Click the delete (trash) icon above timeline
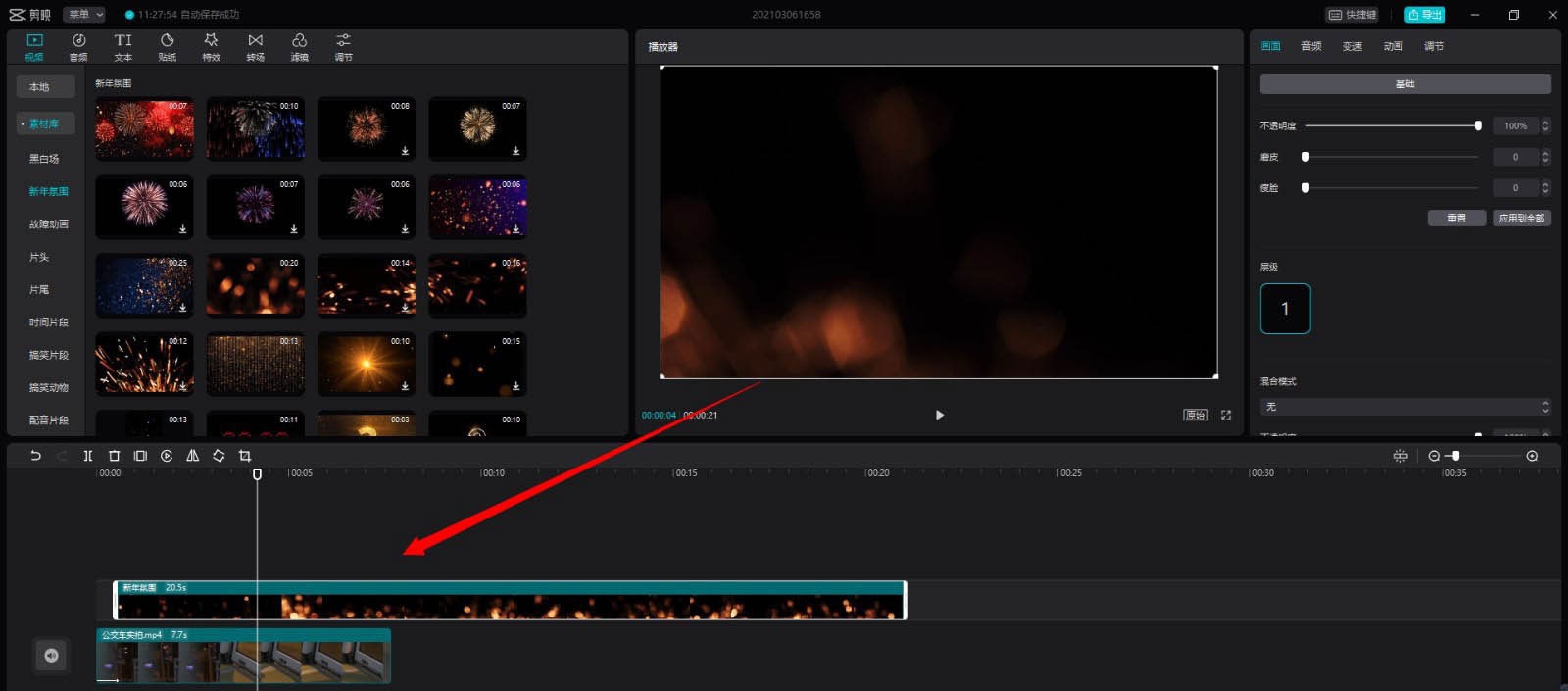Viewport: 1568px width, 691px height. click(114, 456)
